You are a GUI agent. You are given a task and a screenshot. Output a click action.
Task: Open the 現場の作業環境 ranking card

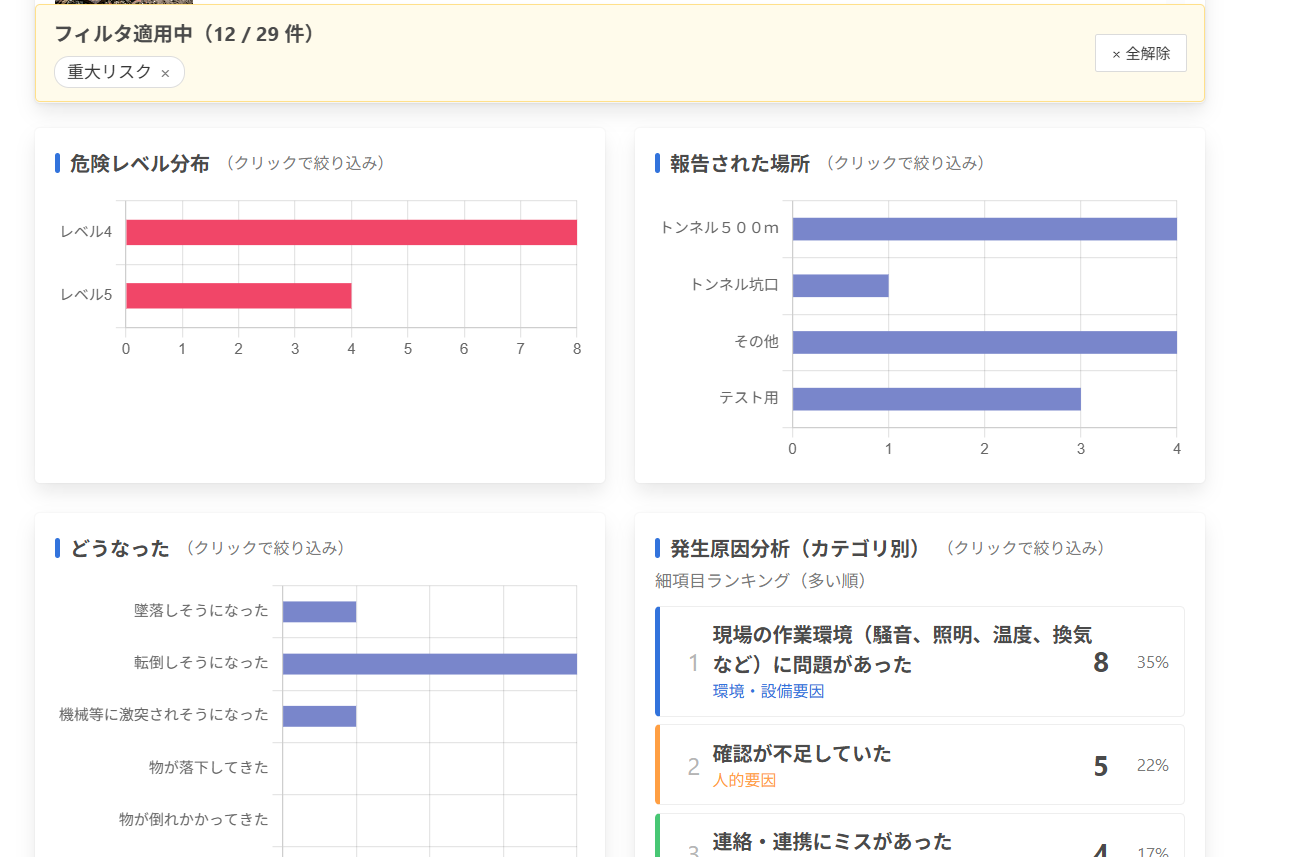tap(920, 661)
